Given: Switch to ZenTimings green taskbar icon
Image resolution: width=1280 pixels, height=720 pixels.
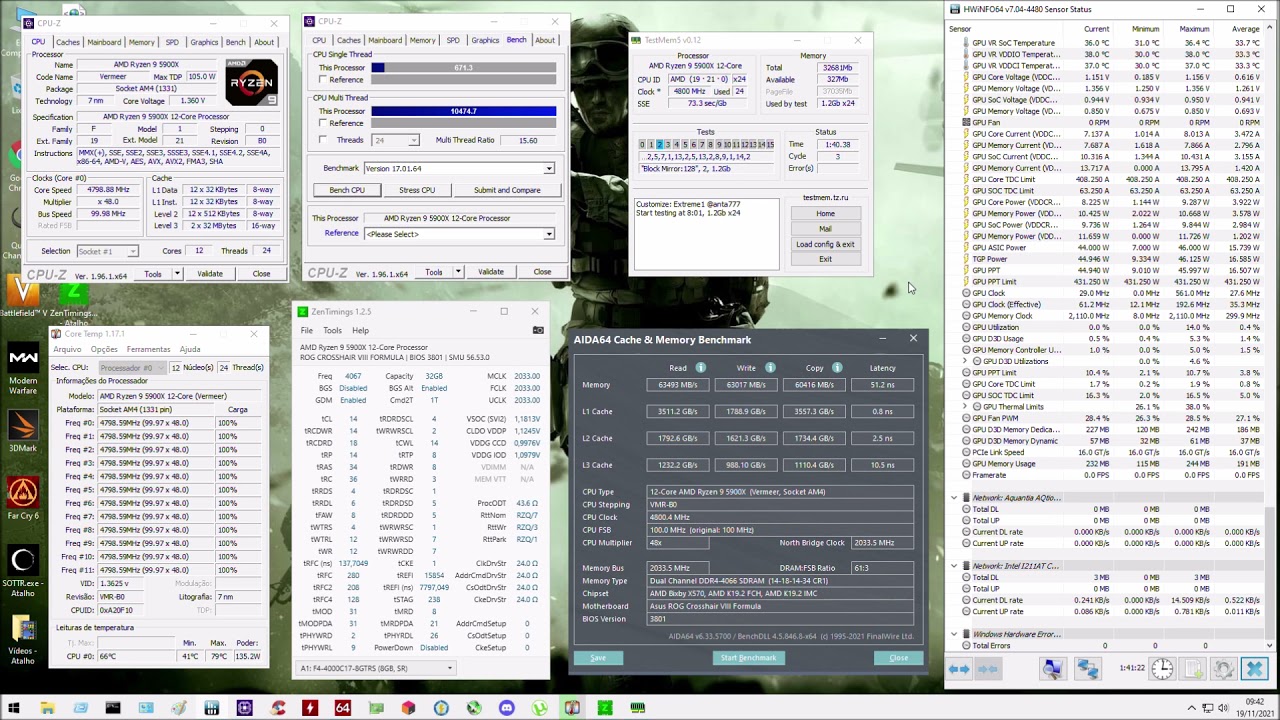Looking at the screenshot, I should (x=605, y=708).
